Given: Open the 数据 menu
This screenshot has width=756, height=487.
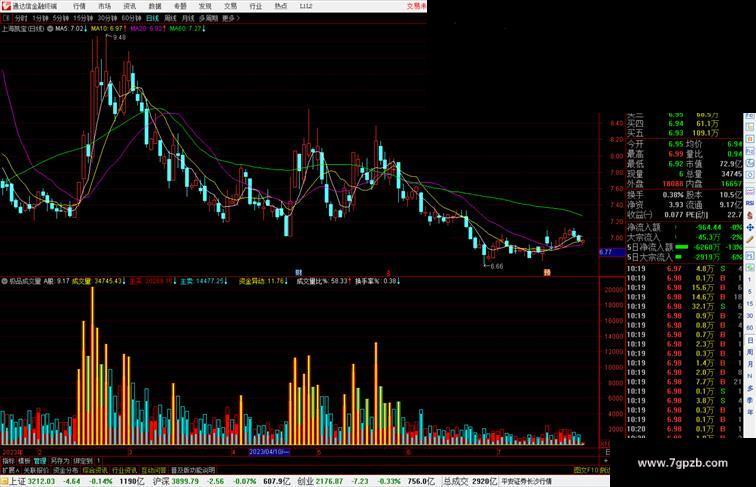Looking at the screenshot, I should pyautogui.click(x=155, y=6).
